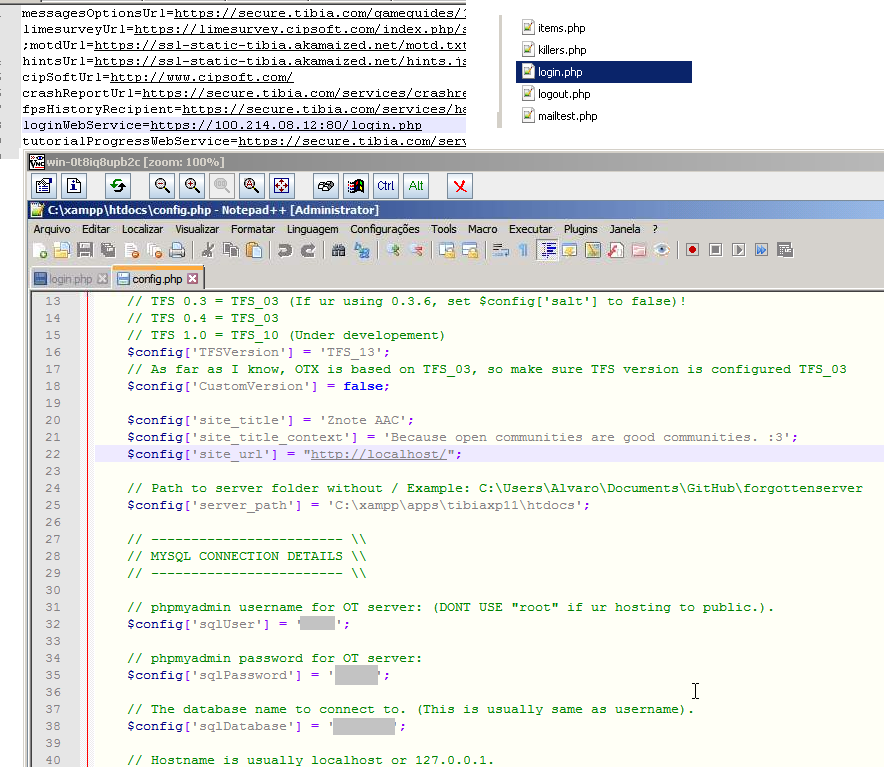Refresh the VNC screen
The width and height of the screenshot is (884, 767).
[x=118, y=186]
